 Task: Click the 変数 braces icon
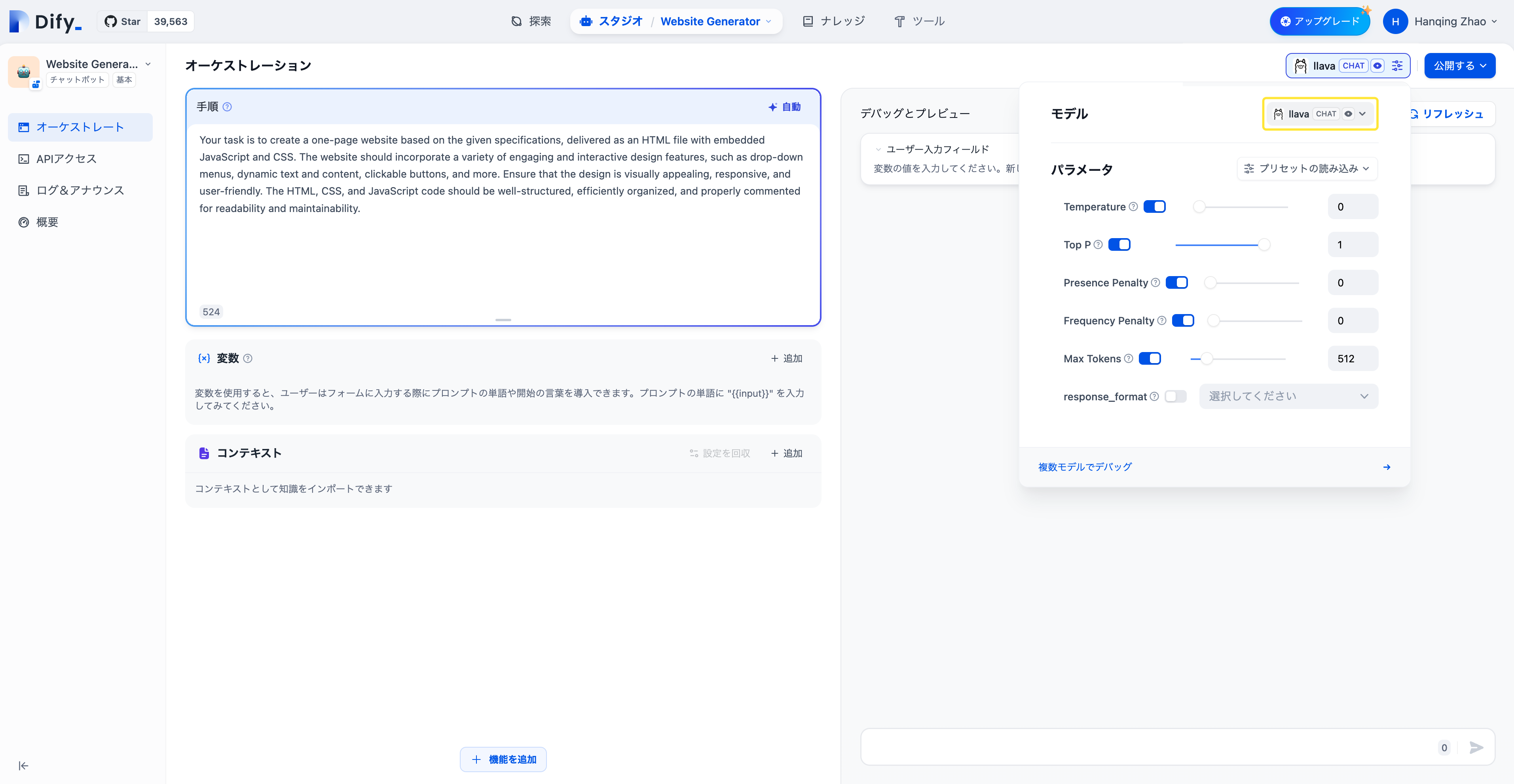[x=204, y=358]
